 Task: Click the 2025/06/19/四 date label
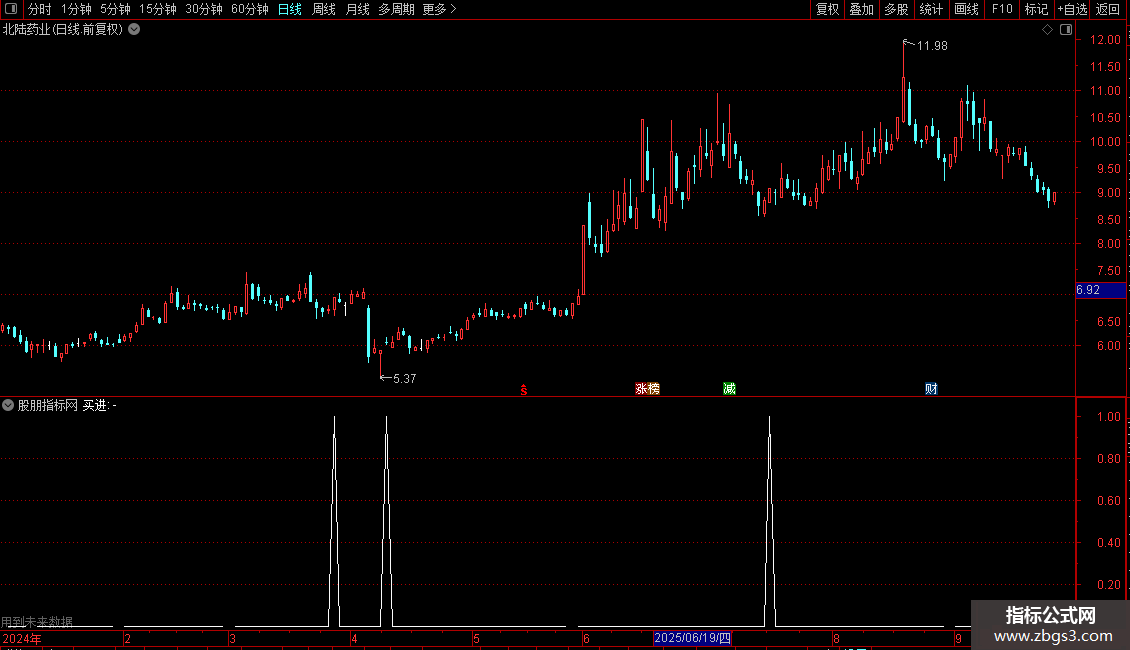click(x=693, y=638)
